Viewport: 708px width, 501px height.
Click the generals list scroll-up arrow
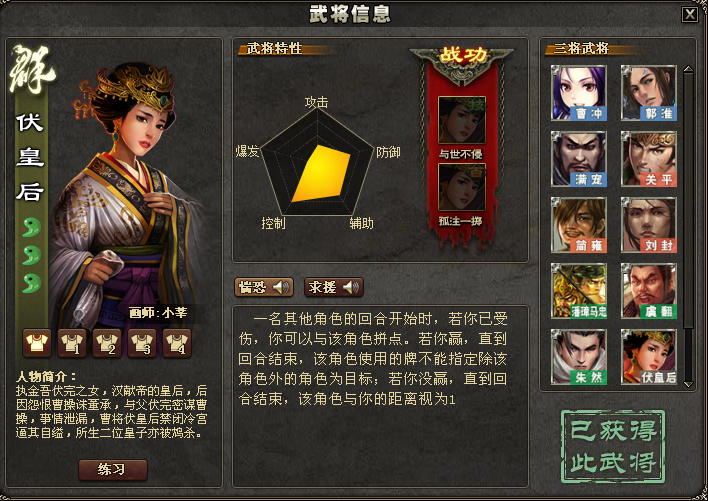click(x=688, y=69)
